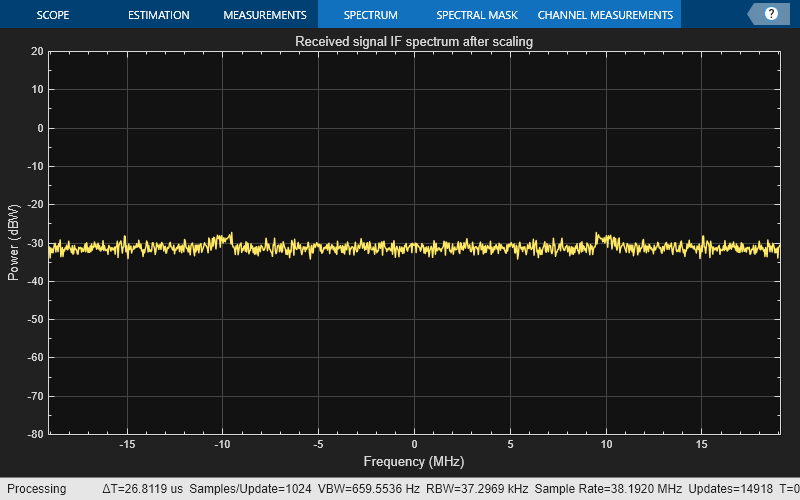Click the Sample Rate=38.1920 MHz status entry
This screenshot has width=800, height=500.
click(608, 489)
